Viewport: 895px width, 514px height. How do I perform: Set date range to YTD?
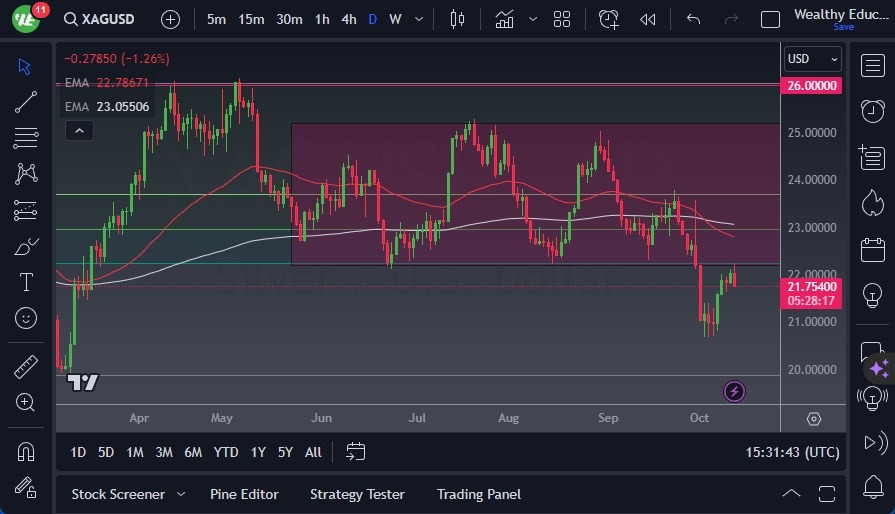[226, 452]
